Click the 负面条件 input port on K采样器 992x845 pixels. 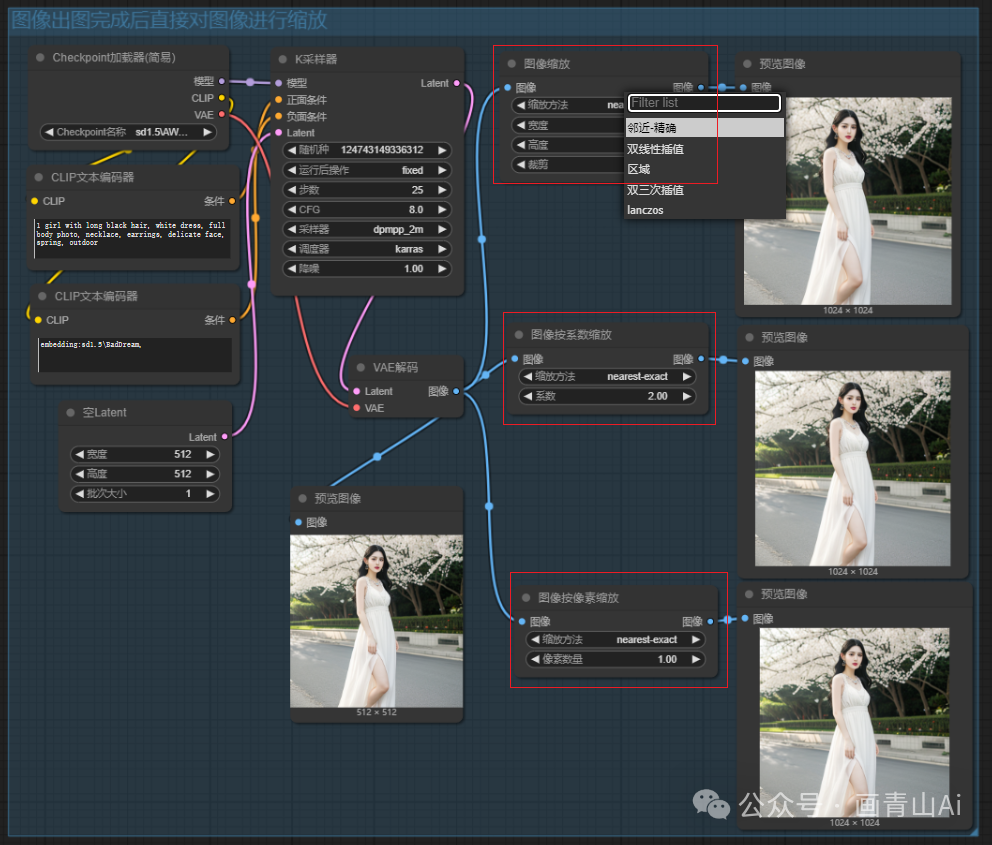pos(278,116)
